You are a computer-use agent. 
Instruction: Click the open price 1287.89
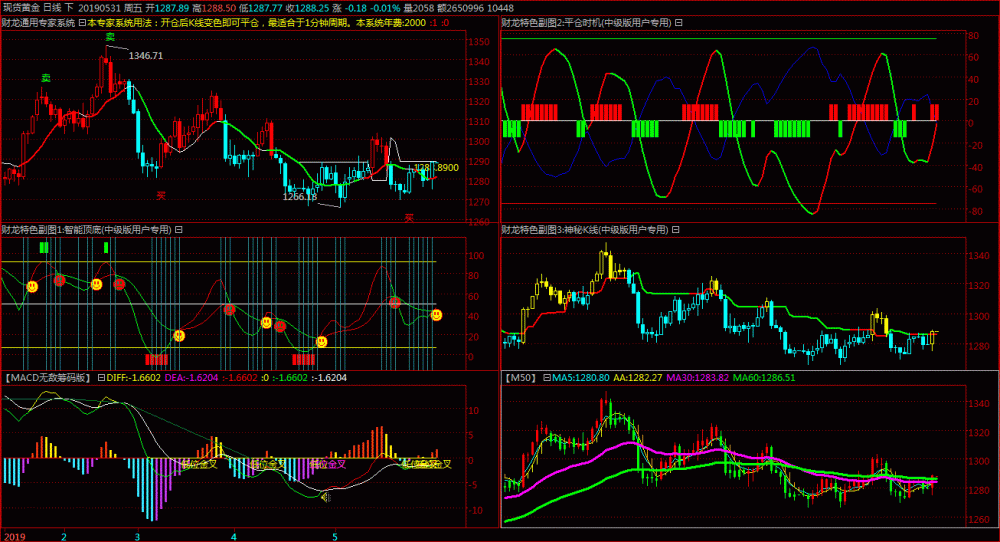click(x=172, y=8)
